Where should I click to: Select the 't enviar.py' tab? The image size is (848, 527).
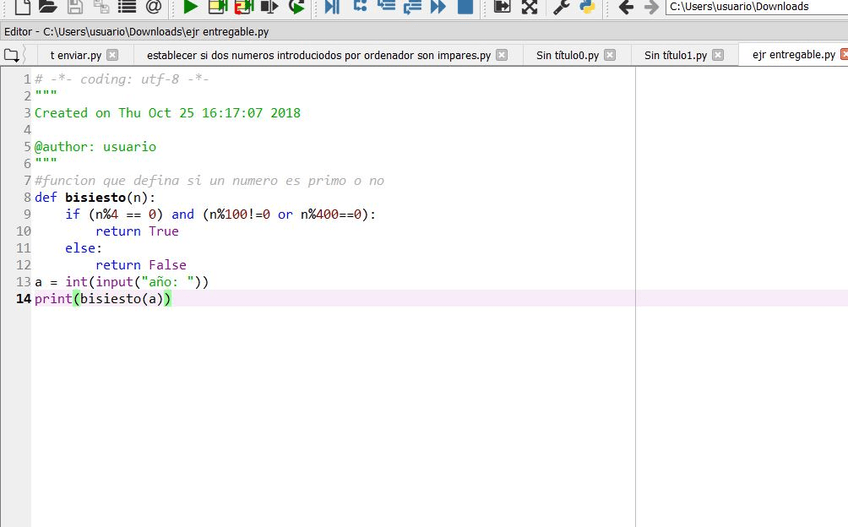pyautogui.click(x=76, y=55)
